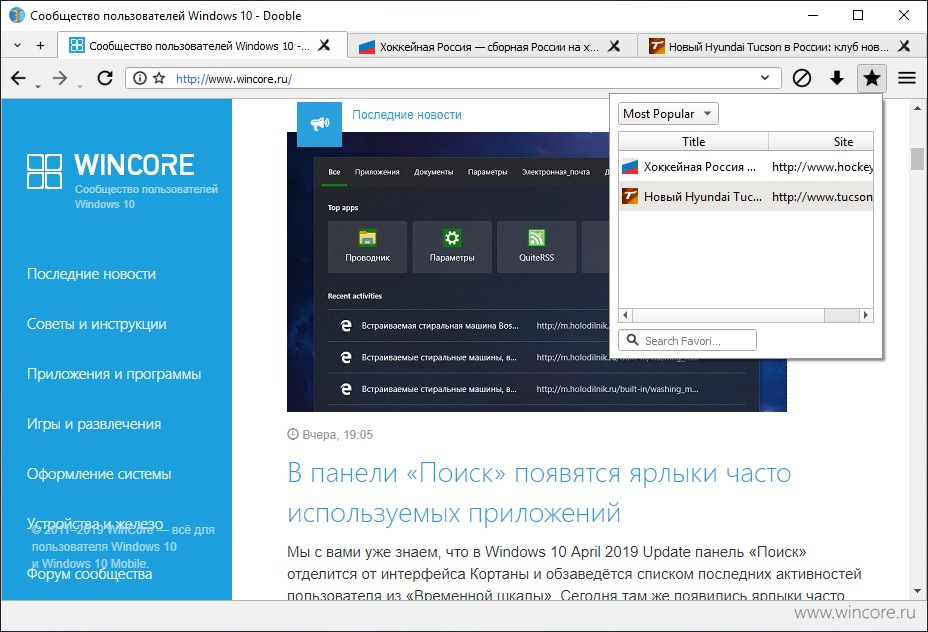
Task: Expand the tab list chevron
Action: [17, 46]
